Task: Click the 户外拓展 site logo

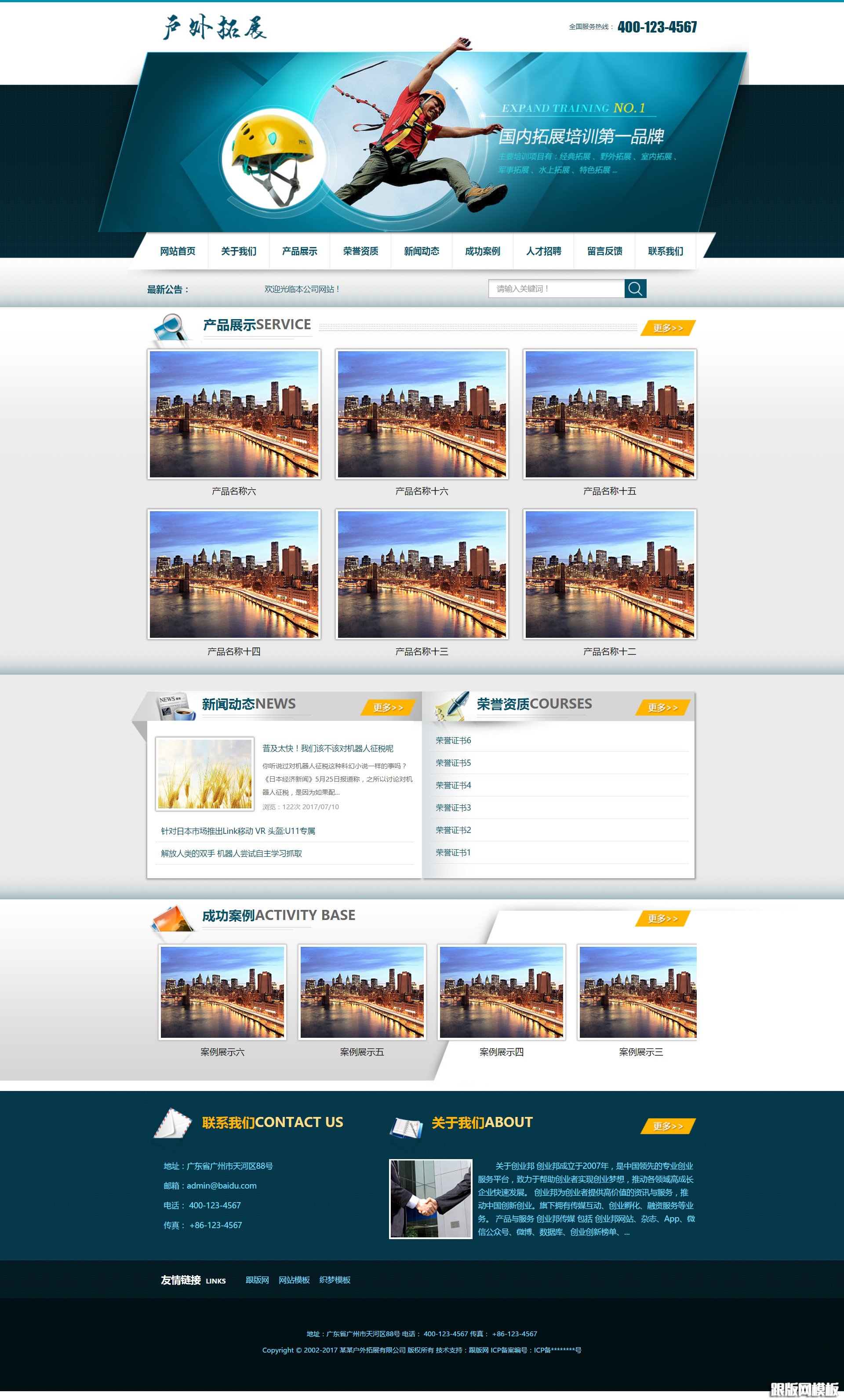Action: coord(215,27)
